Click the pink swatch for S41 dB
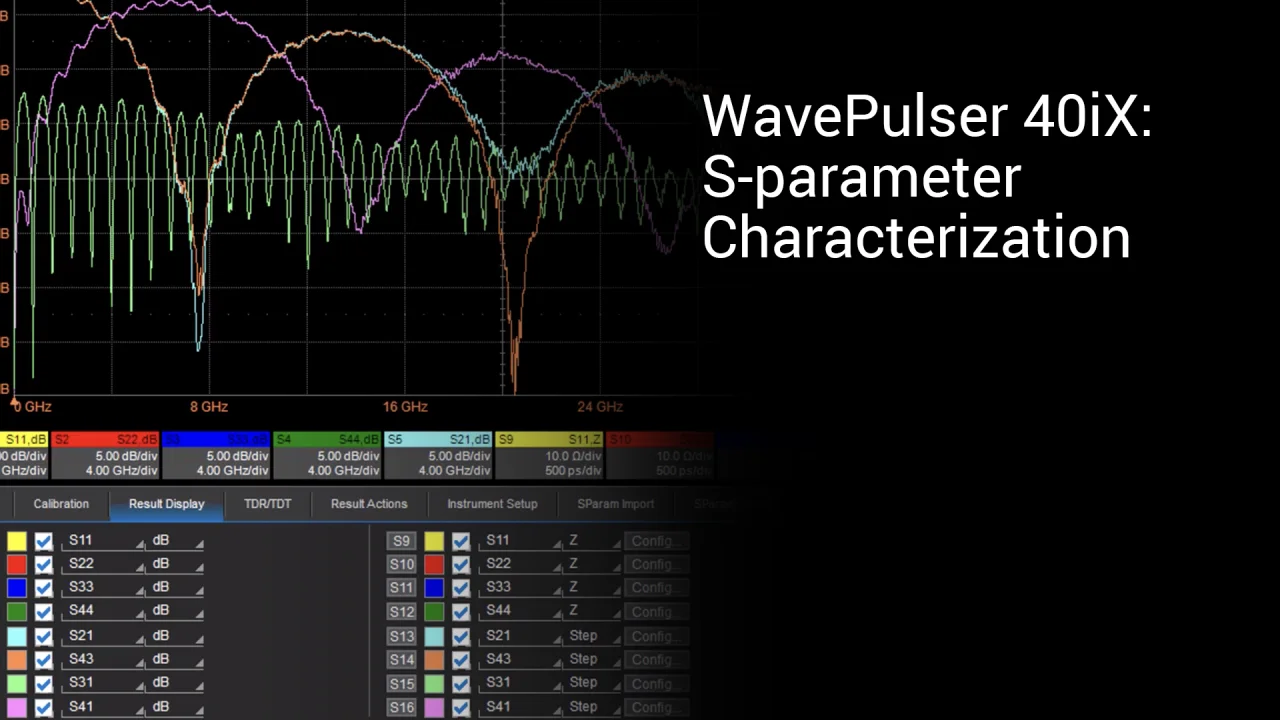Screen dimensions: 1280x720 point(17,708)
